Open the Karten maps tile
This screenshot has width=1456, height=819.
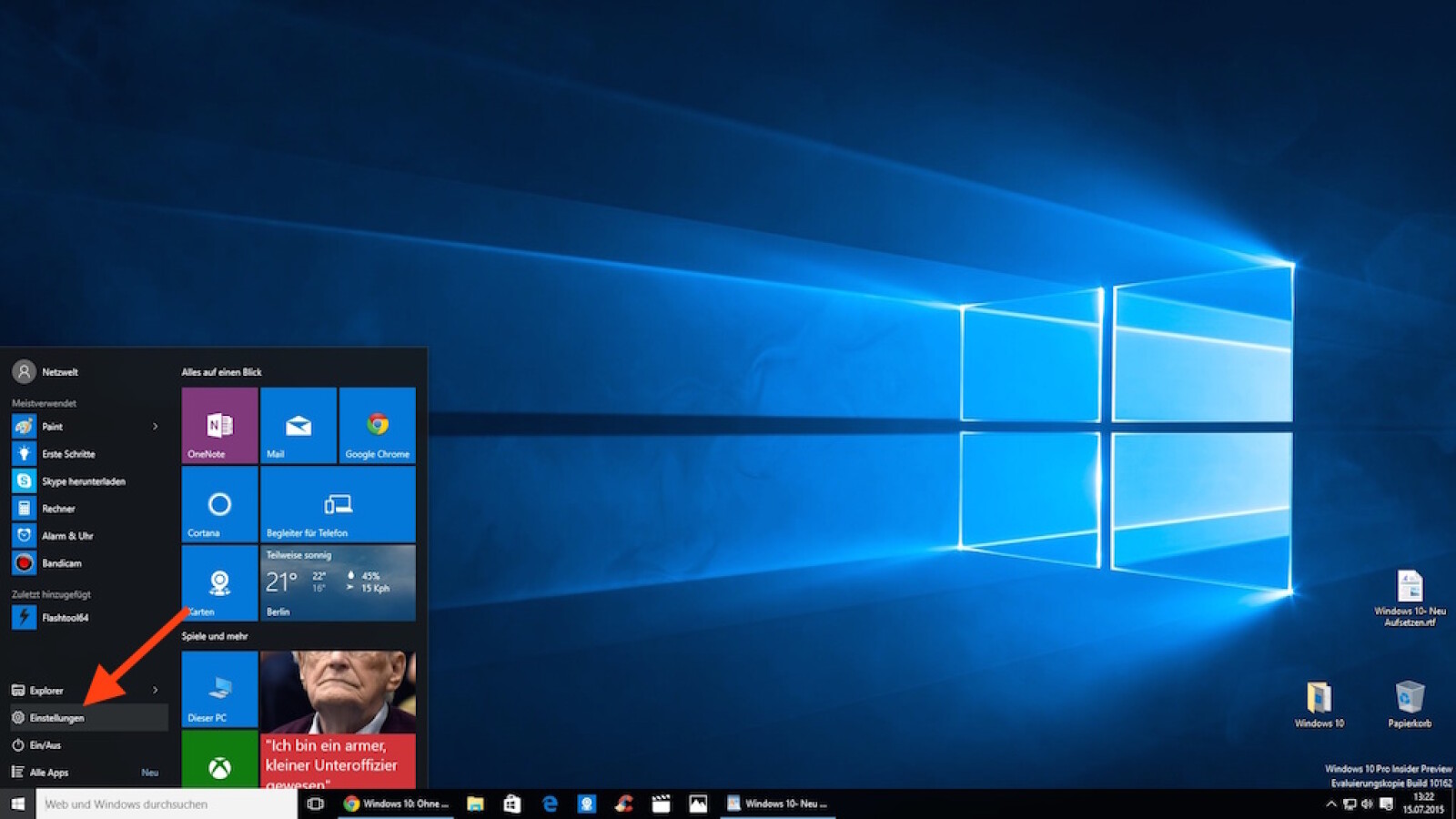click(219, 583)
